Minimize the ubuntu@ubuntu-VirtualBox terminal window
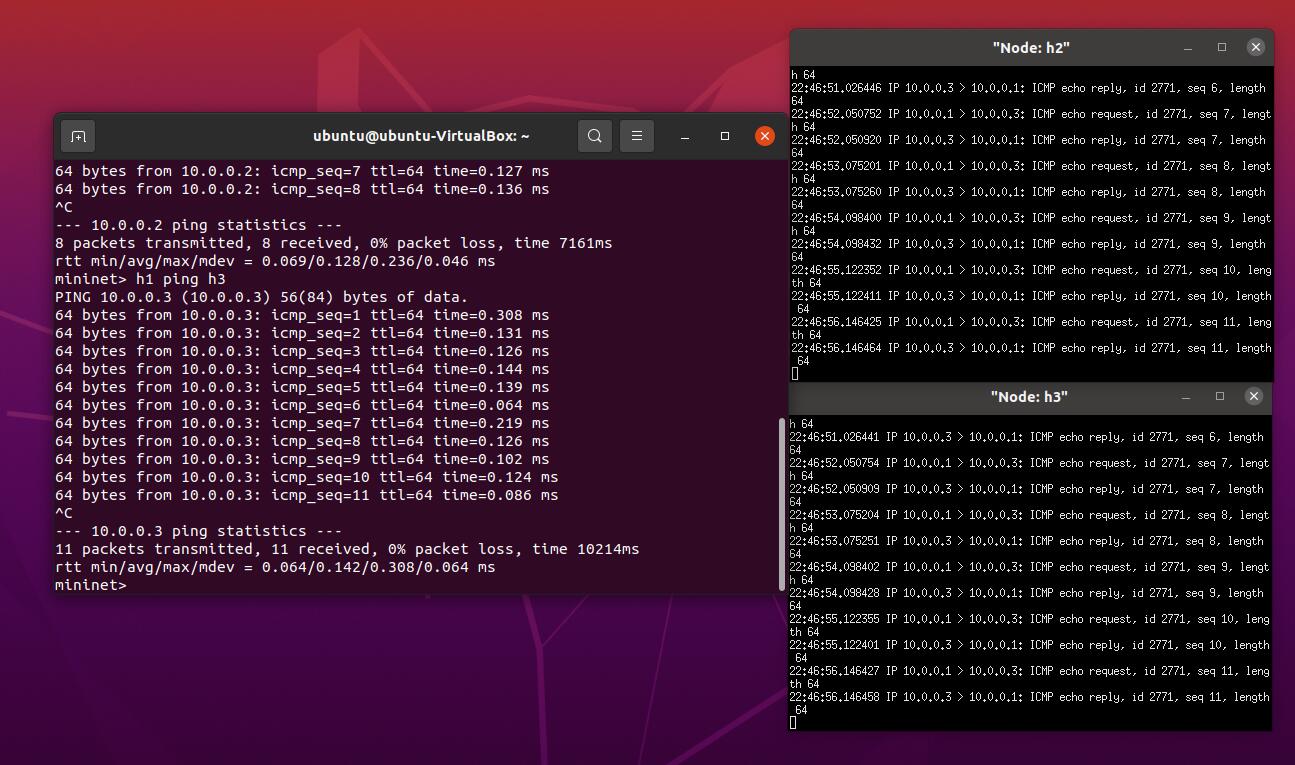This screenshot has height=765, width=1295. [684, 136]
